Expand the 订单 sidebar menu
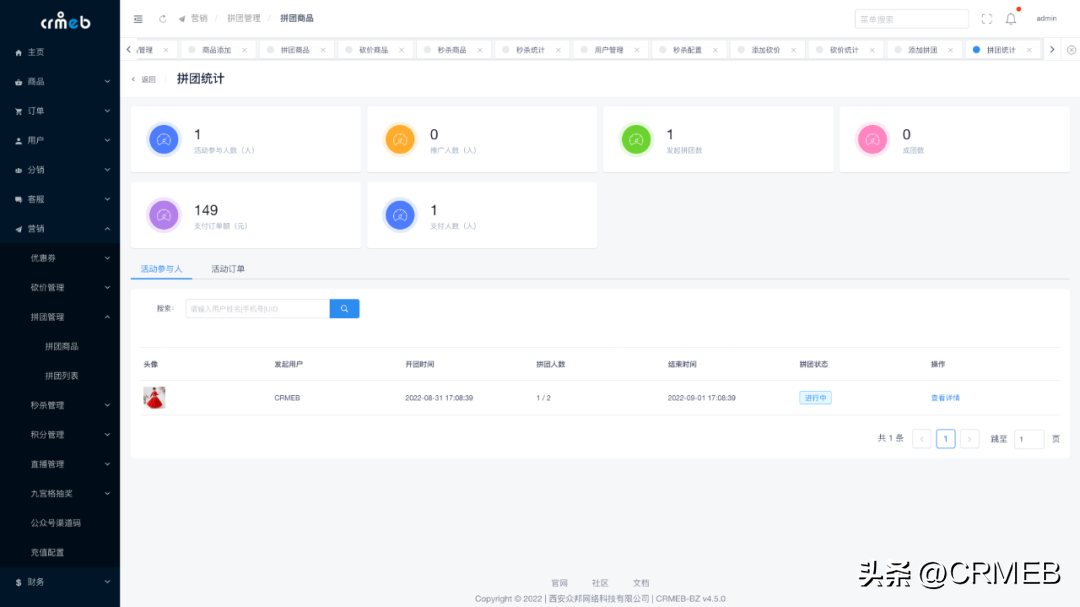 [x=60, y=111]
